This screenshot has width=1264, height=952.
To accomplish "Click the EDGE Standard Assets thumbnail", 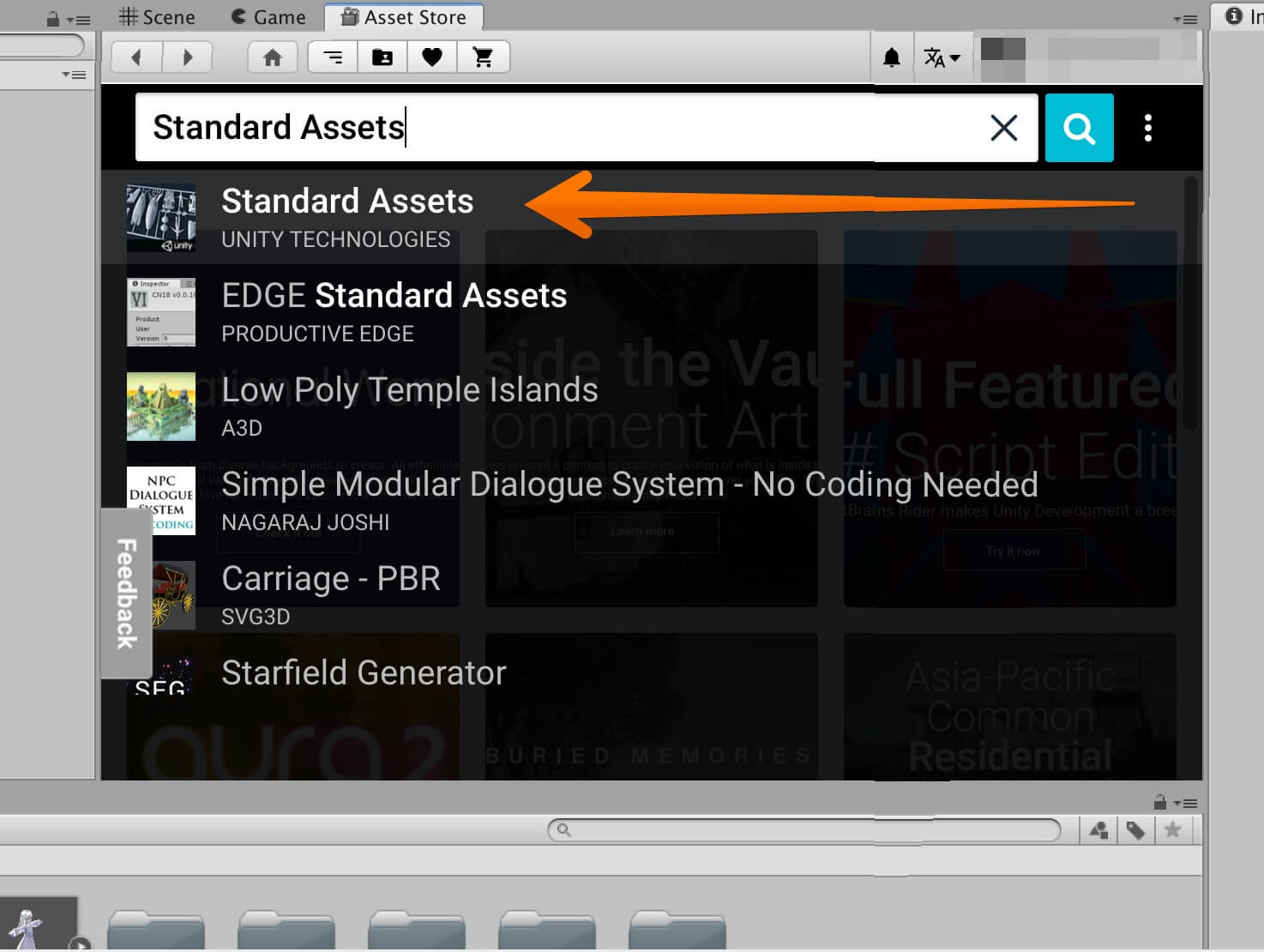I will coord(161,312).
